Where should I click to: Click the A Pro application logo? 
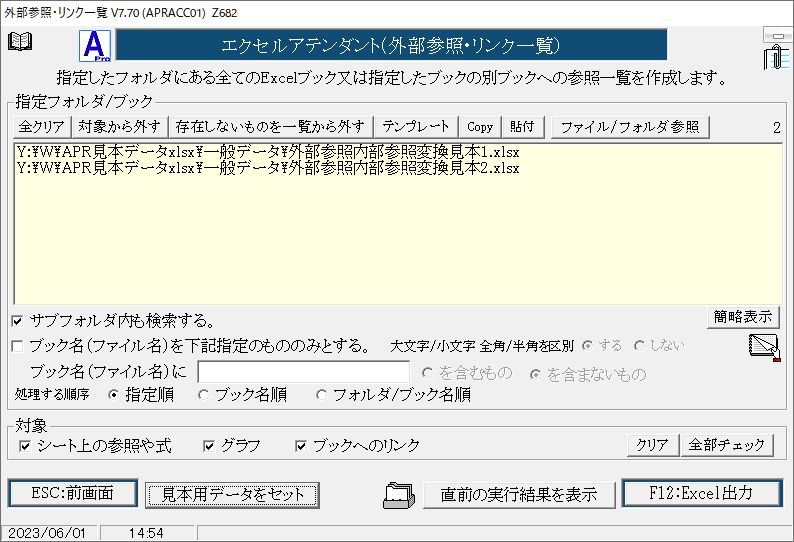pyautogui.click(x=95, y=46)
